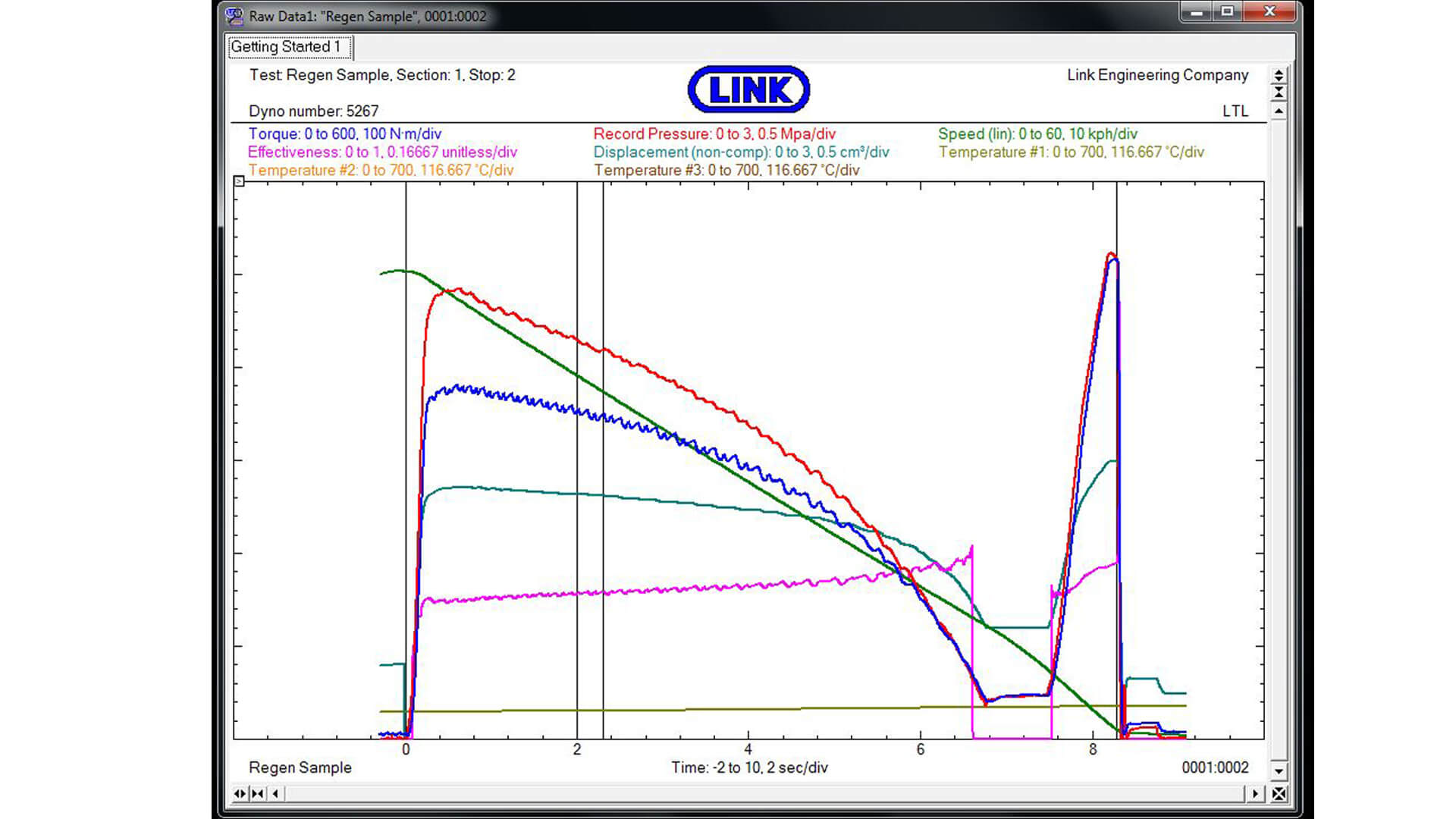This screenshot has height=819, width=1456.
Task: Maximize the Raw Data1 window
Action: [1228, 11]
